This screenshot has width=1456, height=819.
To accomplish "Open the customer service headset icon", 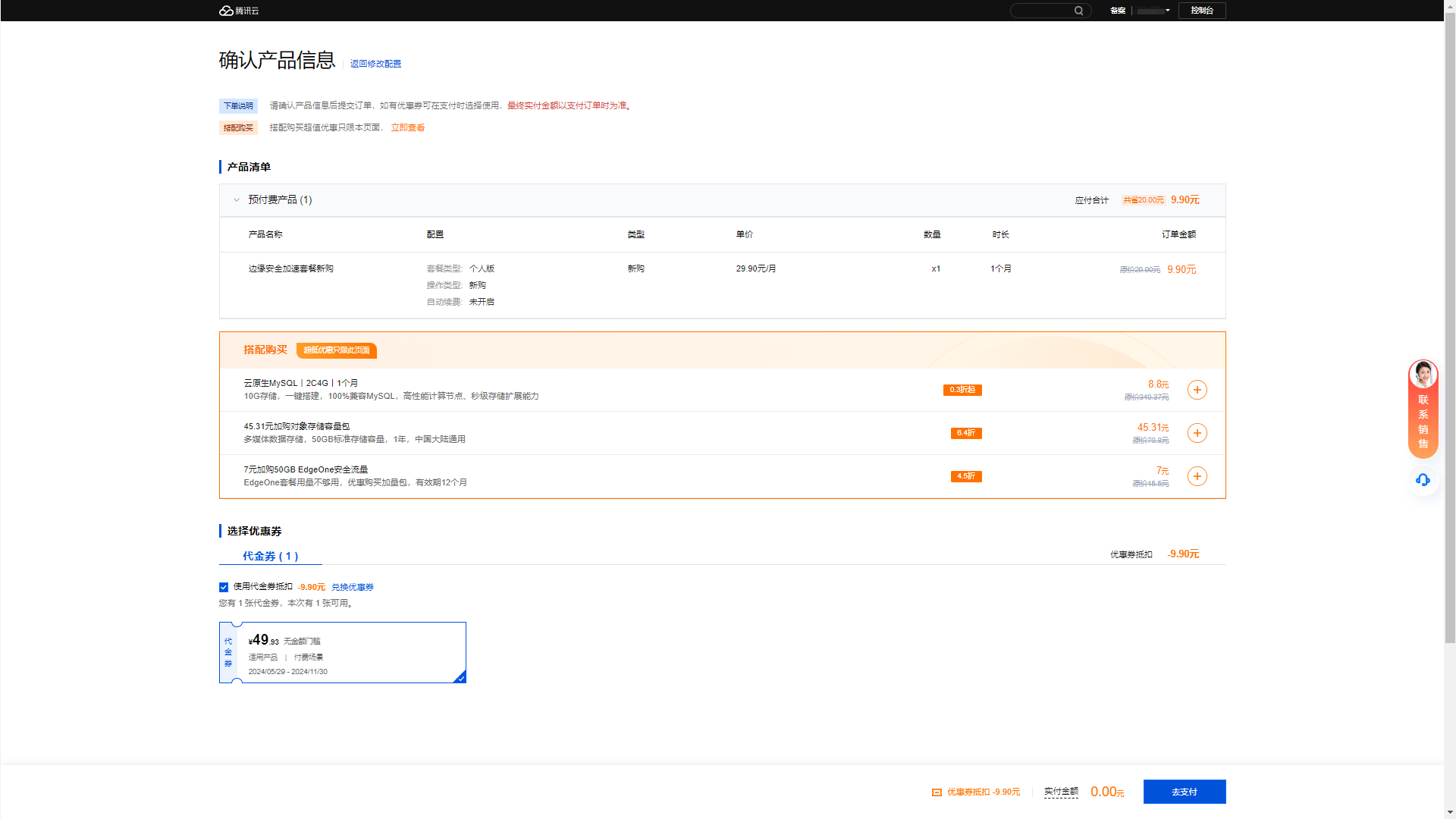I will (x=1423, y=480).
